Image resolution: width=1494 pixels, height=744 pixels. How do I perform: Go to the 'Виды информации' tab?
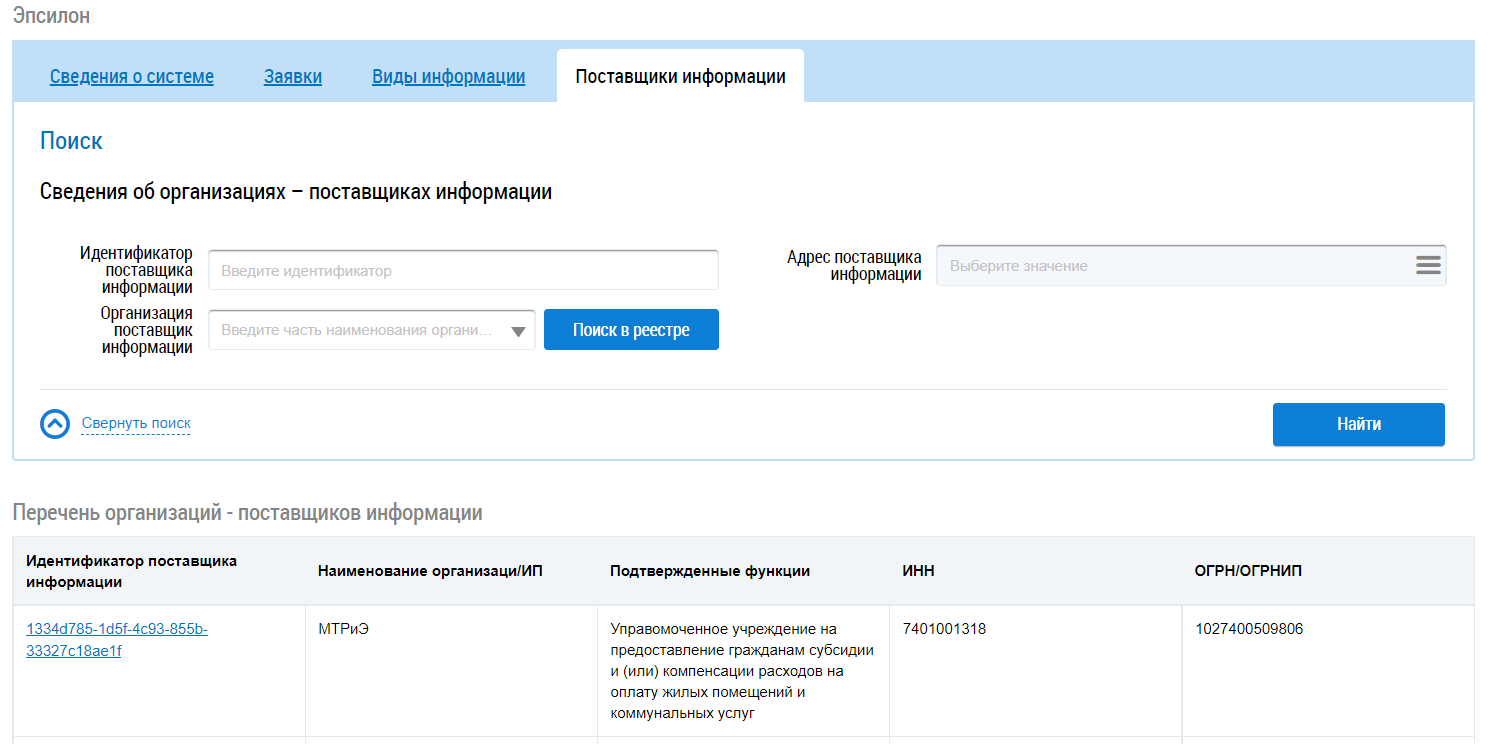coord(448,77)
